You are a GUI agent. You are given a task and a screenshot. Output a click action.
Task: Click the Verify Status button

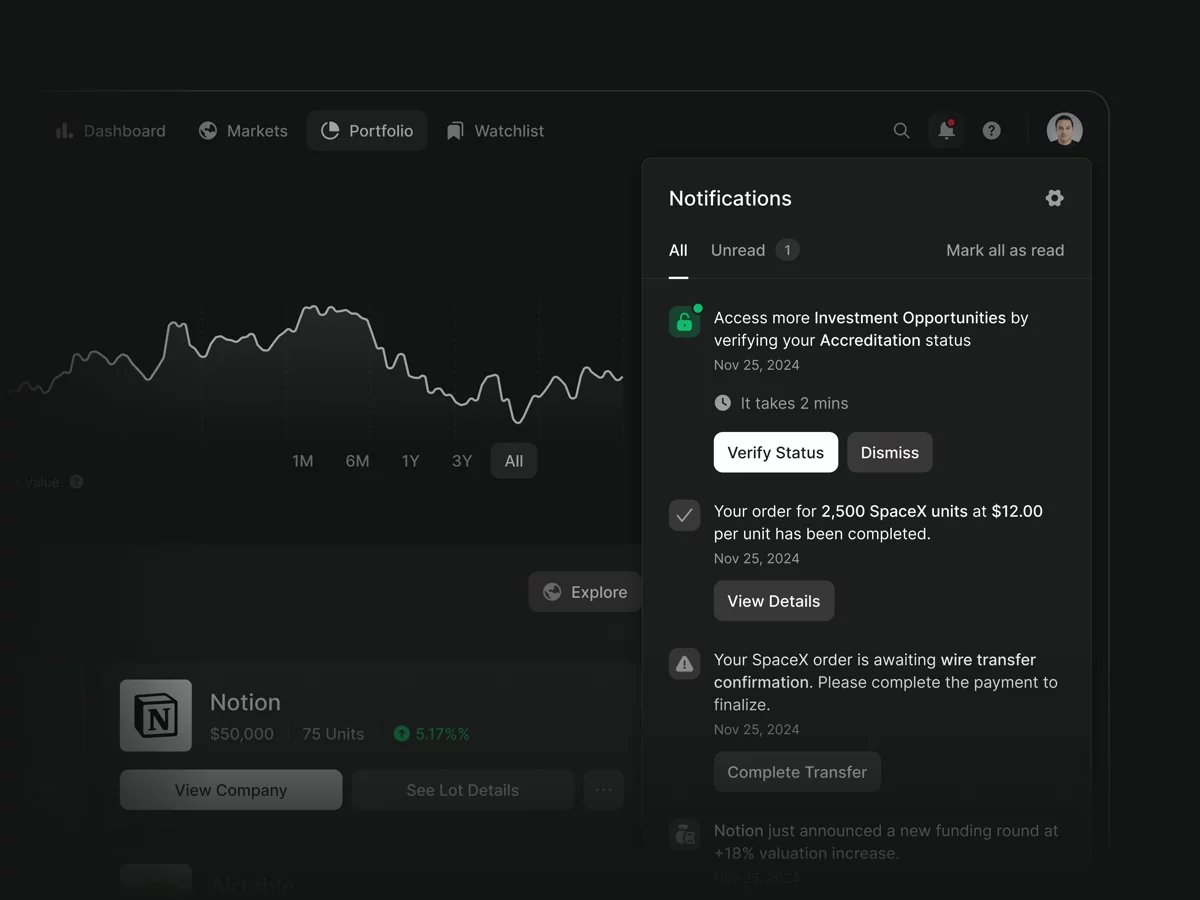776,453
